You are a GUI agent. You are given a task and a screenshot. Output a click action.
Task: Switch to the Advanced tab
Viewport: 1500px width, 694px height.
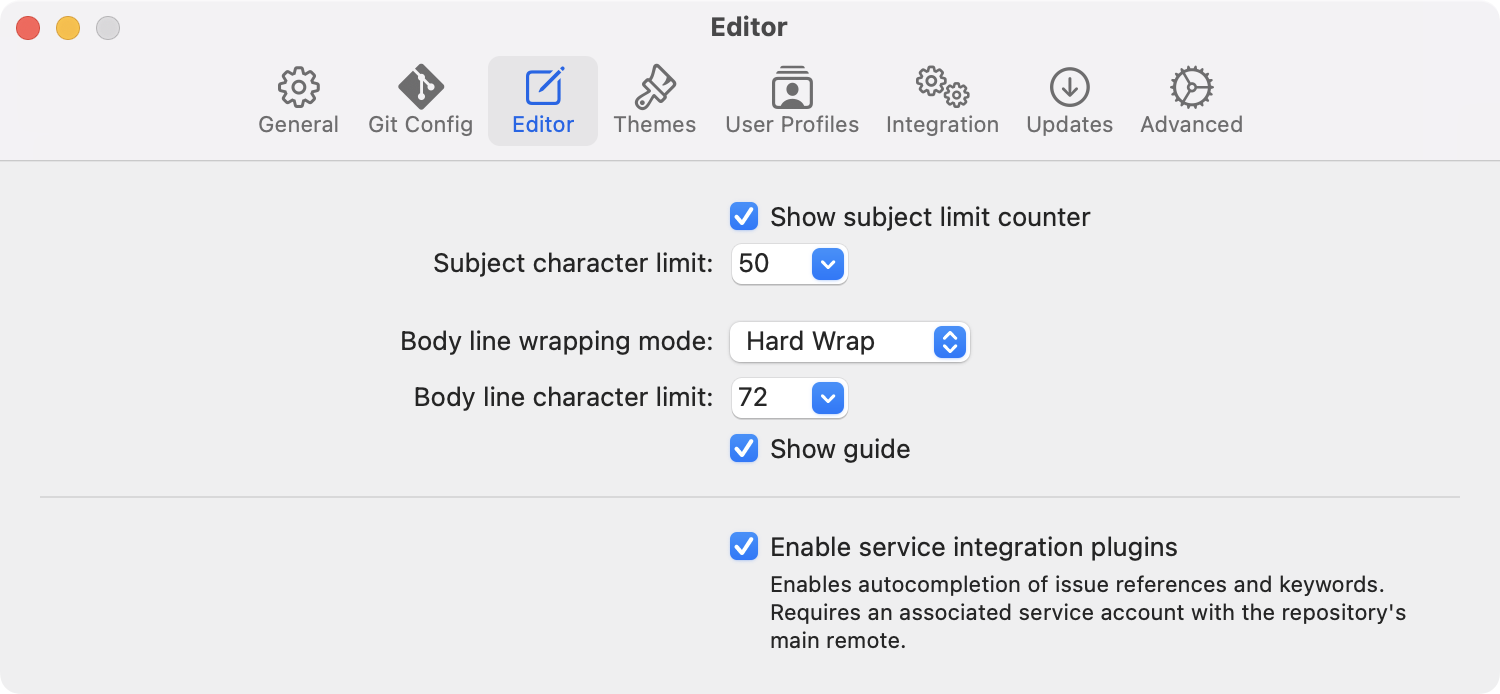point(1191,100)
